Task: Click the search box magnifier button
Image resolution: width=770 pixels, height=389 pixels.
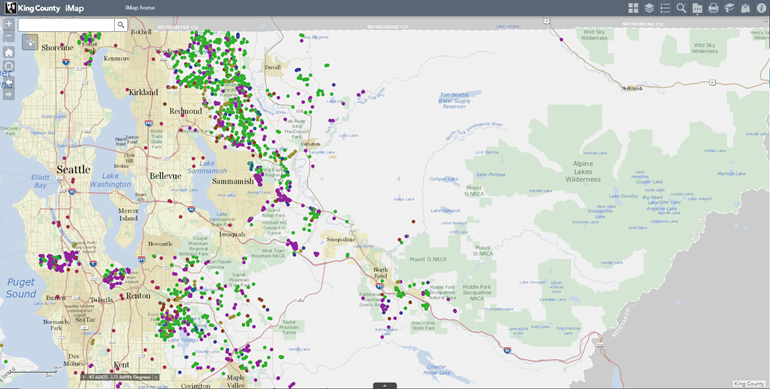Action: (x=121, y=25)
